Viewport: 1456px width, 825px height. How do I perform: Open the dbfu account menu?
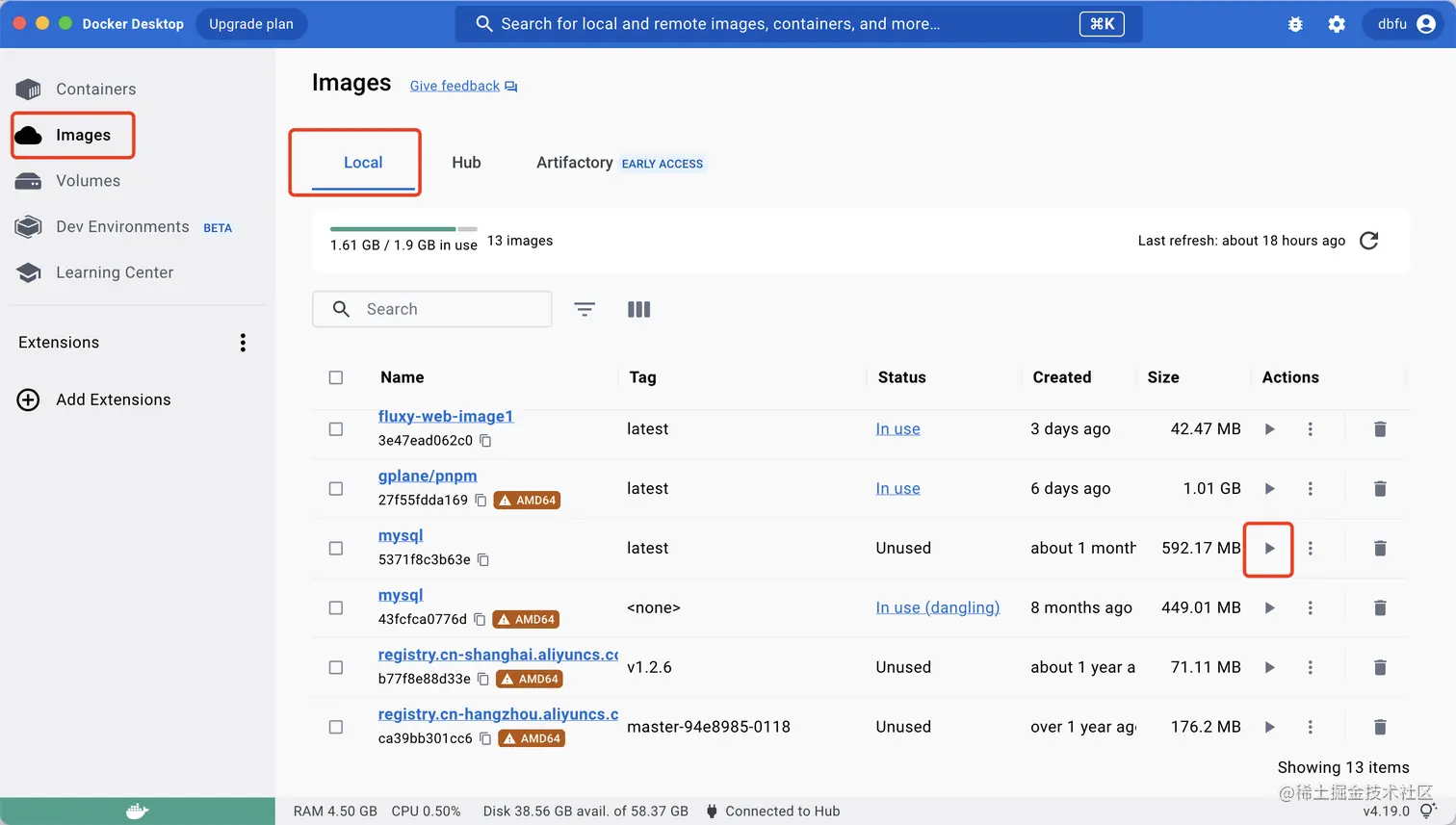pos(1406,24)
